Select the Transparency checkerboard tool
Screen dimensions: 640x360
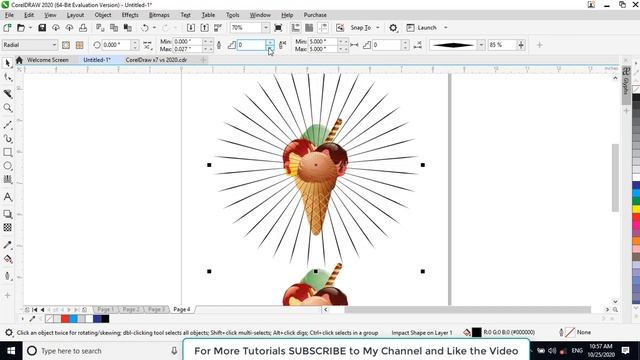click(x=7, y=227)
